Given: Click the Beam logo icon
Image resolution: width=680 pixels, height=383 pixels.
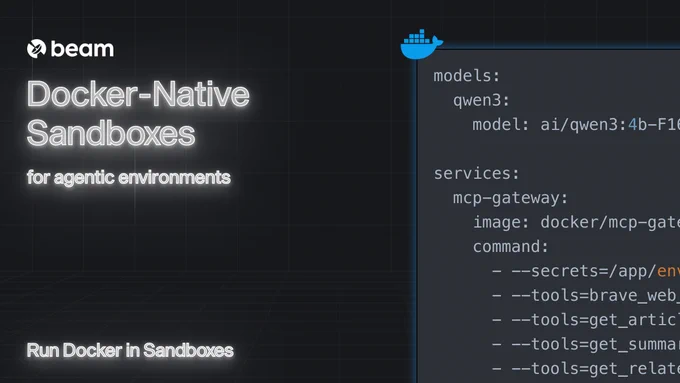Looking at the screenshot, I should click(36, 49).
